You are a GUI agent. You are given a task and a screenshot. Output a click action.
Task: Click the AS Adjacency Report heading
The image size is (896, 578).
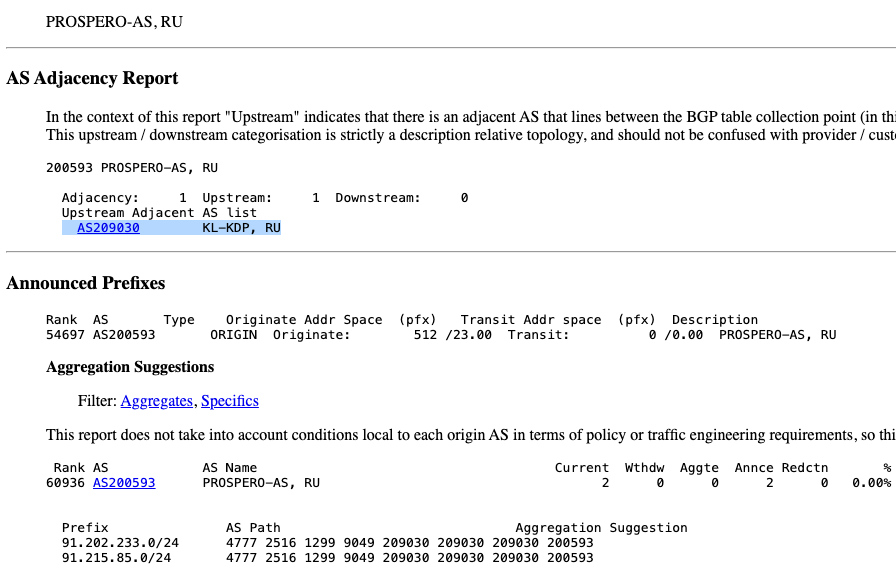click(92, 78)
